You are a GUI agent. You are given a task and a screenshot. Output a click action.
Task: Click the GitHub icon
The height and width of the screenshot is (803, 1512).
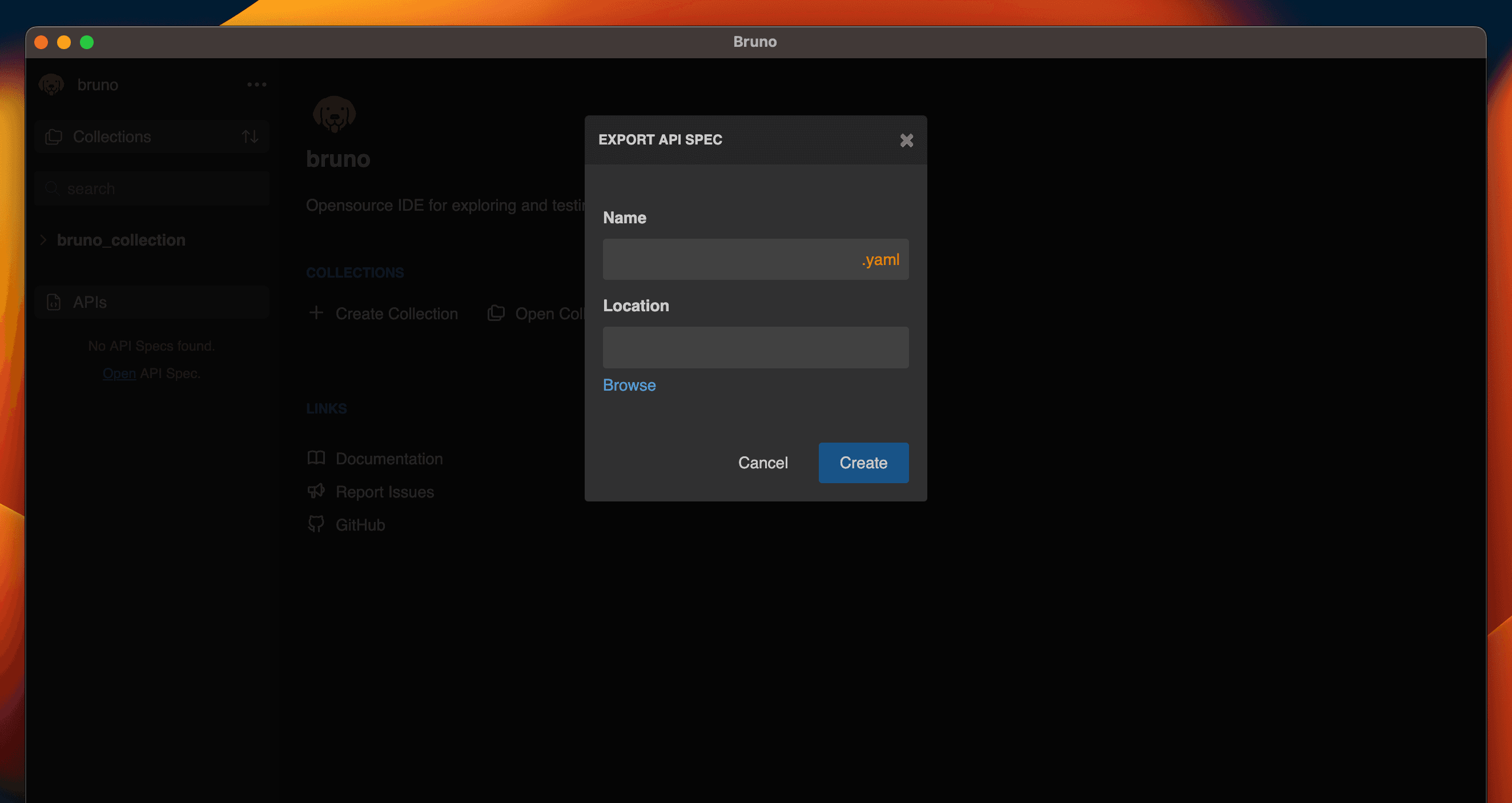316,524
